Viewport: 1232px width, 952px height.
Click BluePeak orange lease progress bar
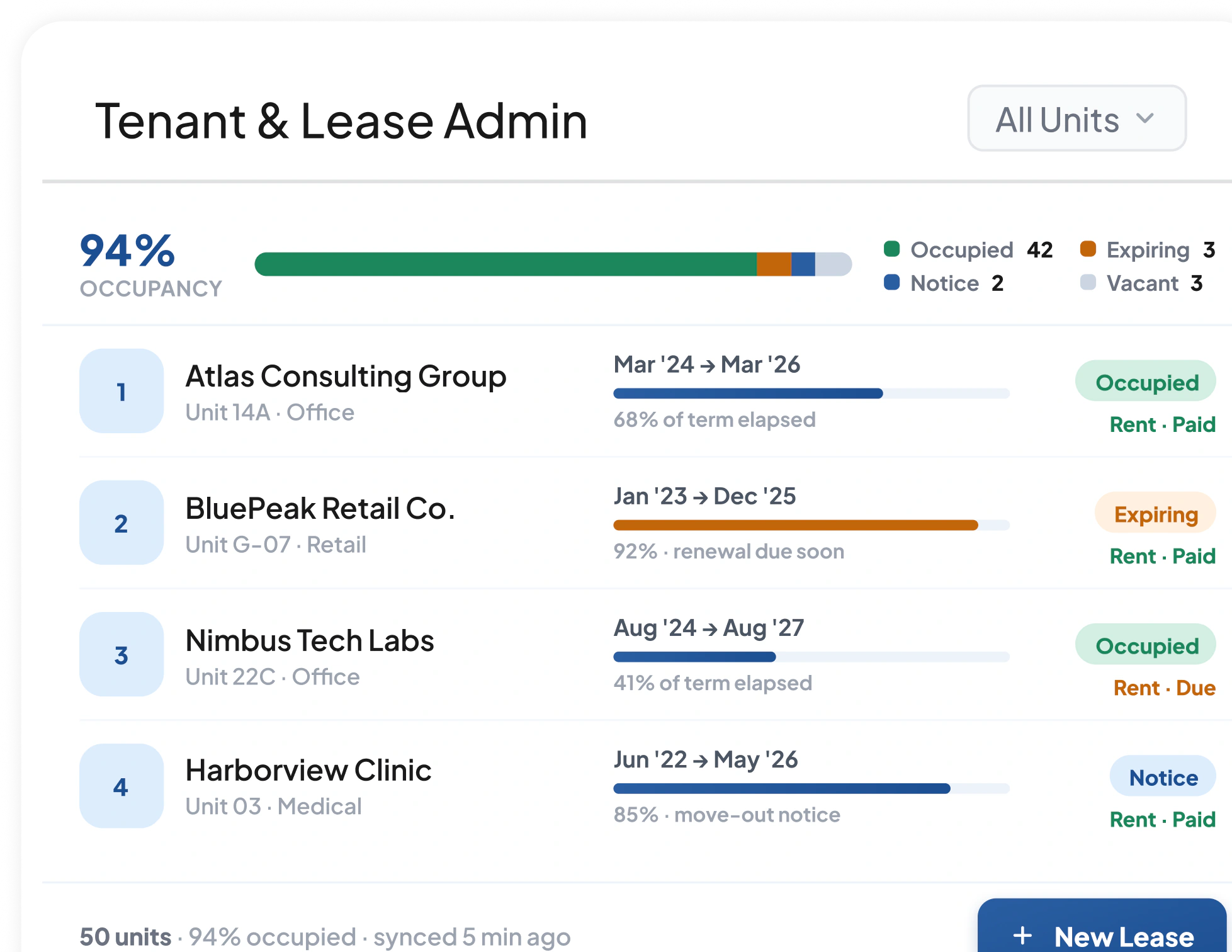click(x=811, y=525)
